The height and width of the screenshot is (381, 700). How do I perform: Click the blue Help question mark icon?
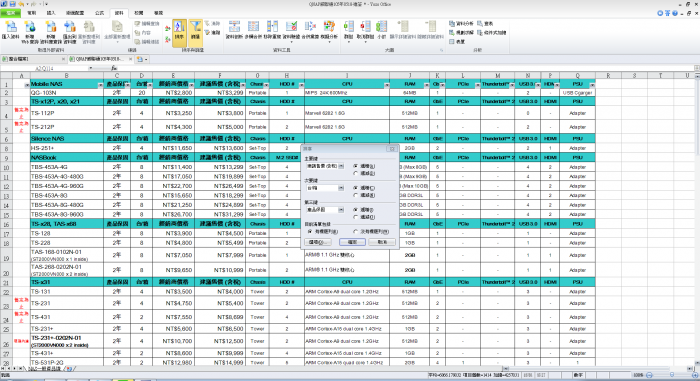pos(675,13)
